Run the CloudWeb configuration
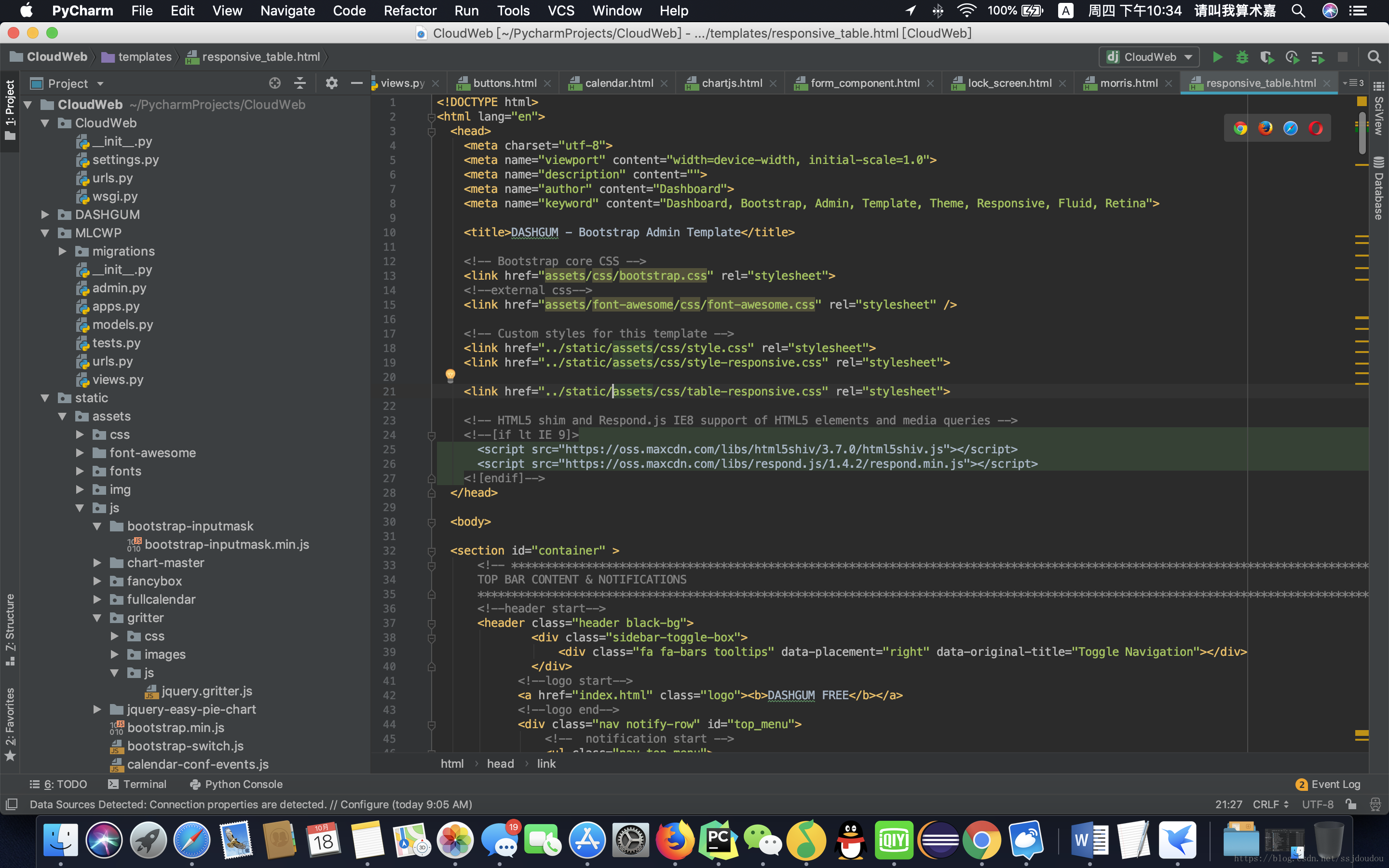Viewport: 1389px width, 868px height. [1217, 57]
